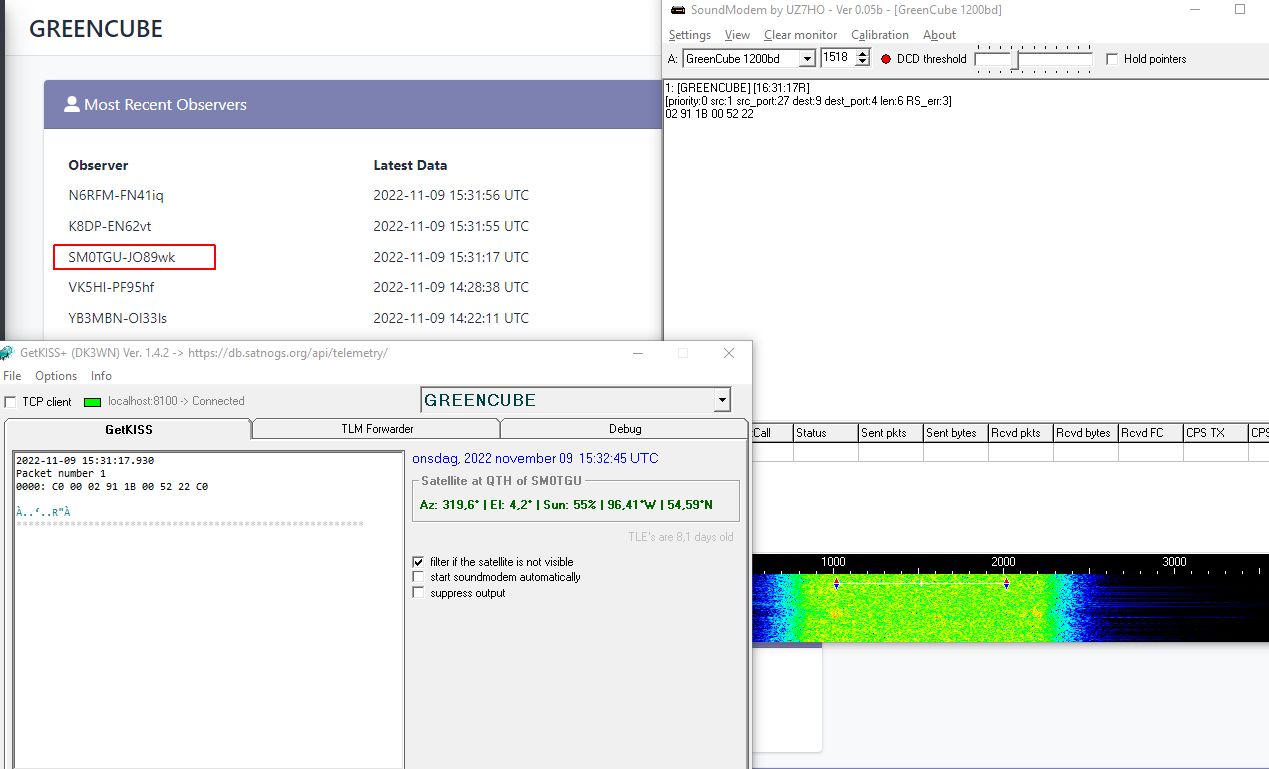Click the GetKISS+ icon in the title bar

8,353
